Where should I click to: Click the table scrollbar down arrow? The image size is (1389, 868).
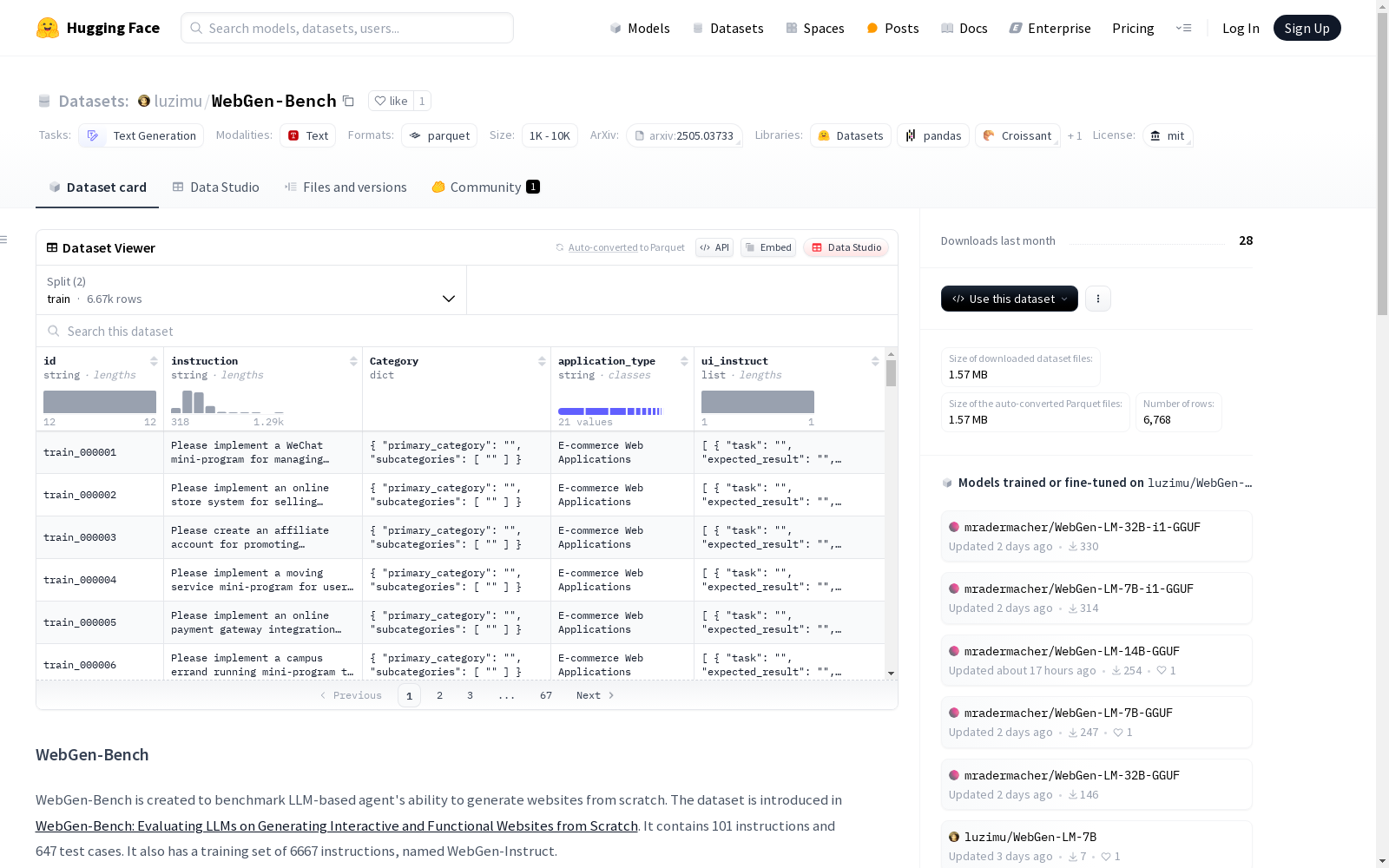tap(891, 674)
